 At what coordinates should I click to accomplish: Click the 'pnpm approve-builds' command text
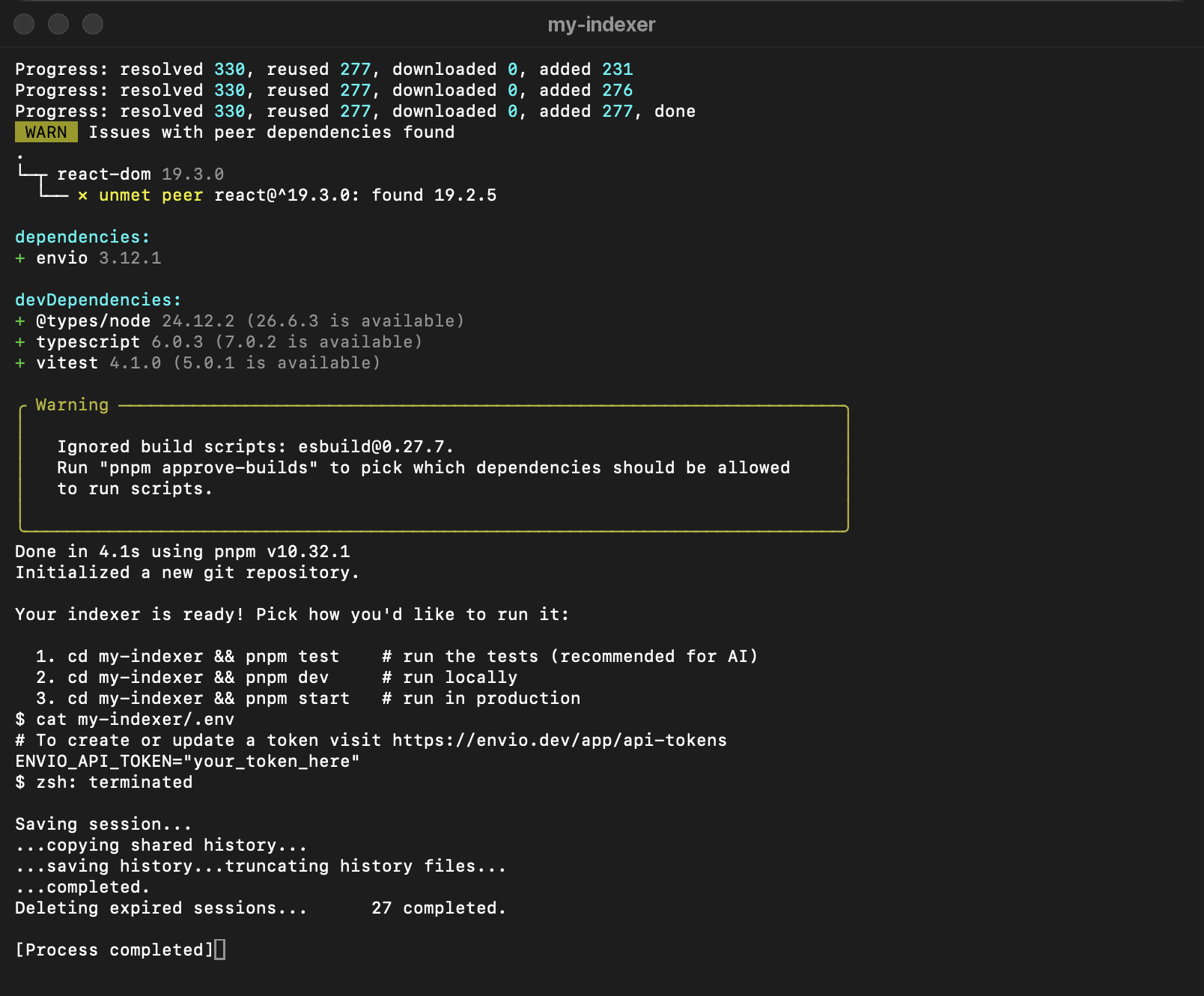(x=208, y=468)
